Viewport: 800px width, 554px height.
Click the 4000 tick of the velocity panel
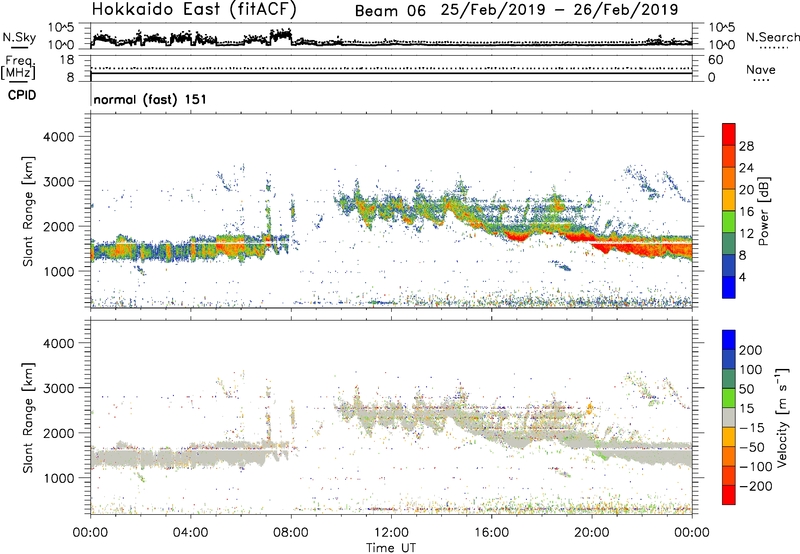pos(59,343)
